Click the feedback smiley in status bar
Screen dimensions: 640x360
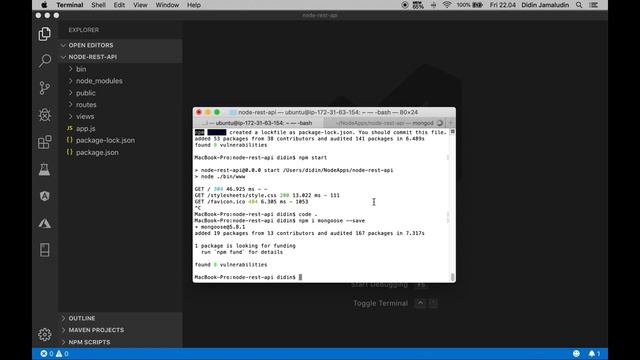[576, 354]
